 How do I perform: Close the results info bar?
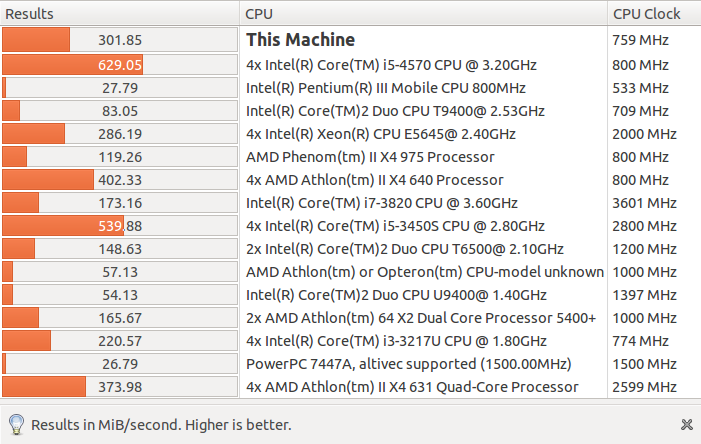point(687,424)
